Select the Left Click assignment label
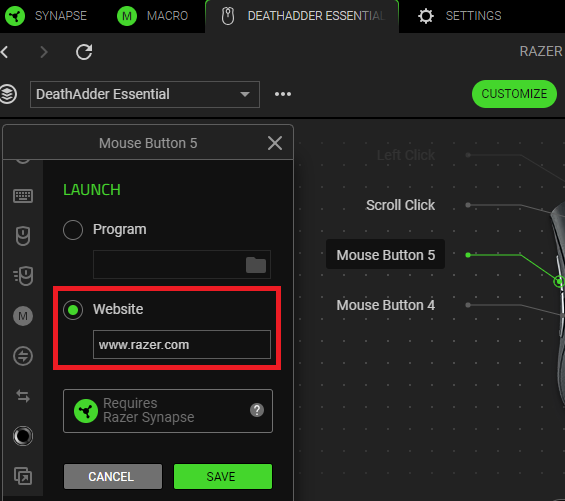 406,155
